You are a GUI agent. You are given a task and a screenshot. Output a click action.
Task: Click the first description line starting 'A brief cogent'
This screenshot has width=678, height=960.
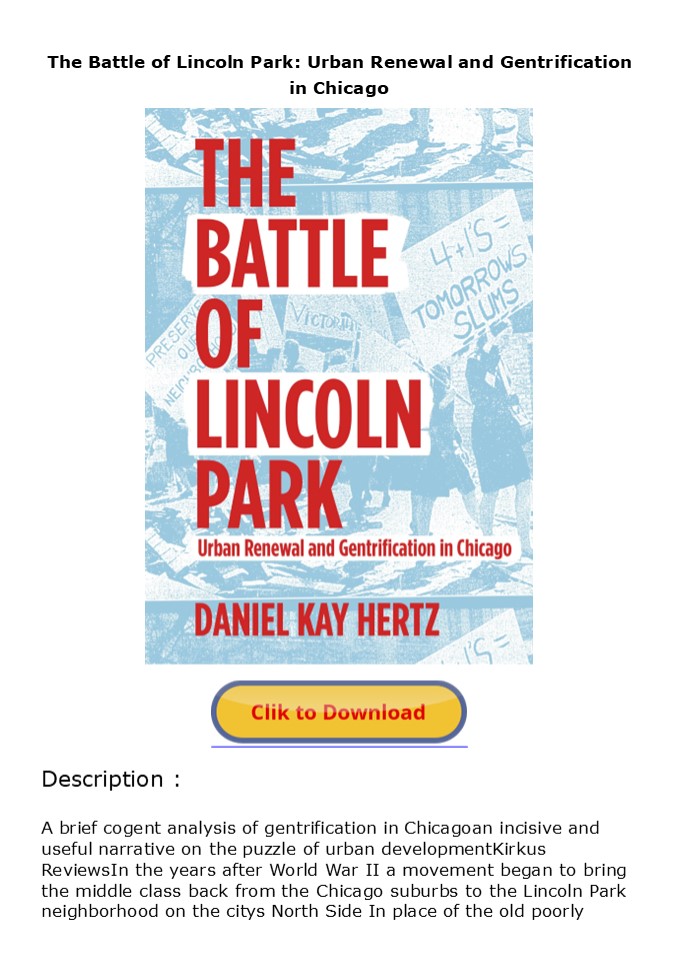point(320,828)
